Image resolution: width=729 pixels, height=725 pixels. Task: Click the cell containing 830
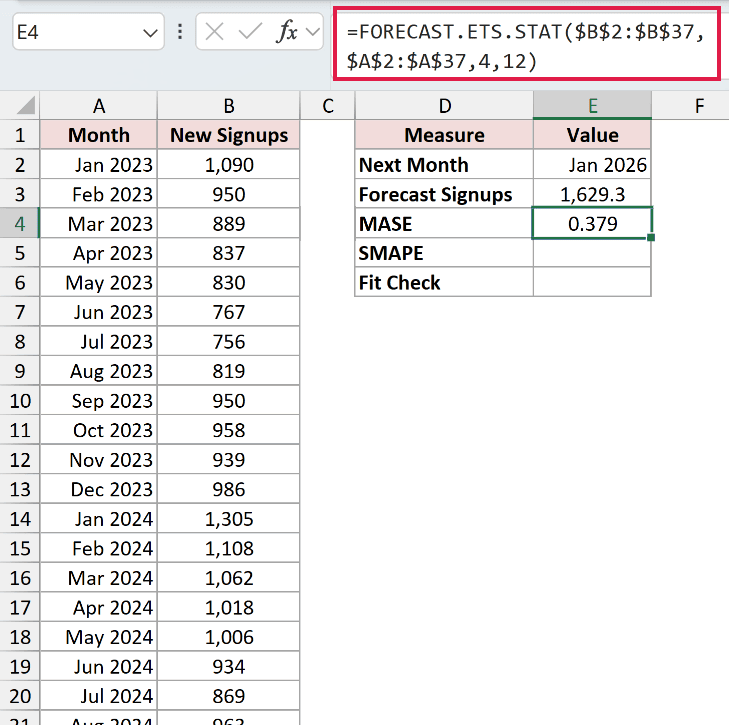229,283
